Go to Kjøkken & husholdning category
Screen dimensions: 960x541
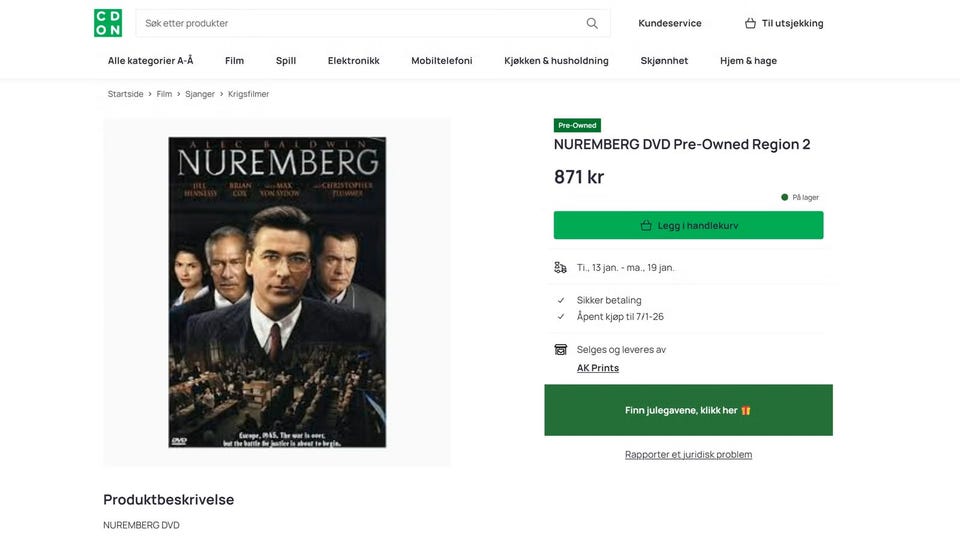557,61
